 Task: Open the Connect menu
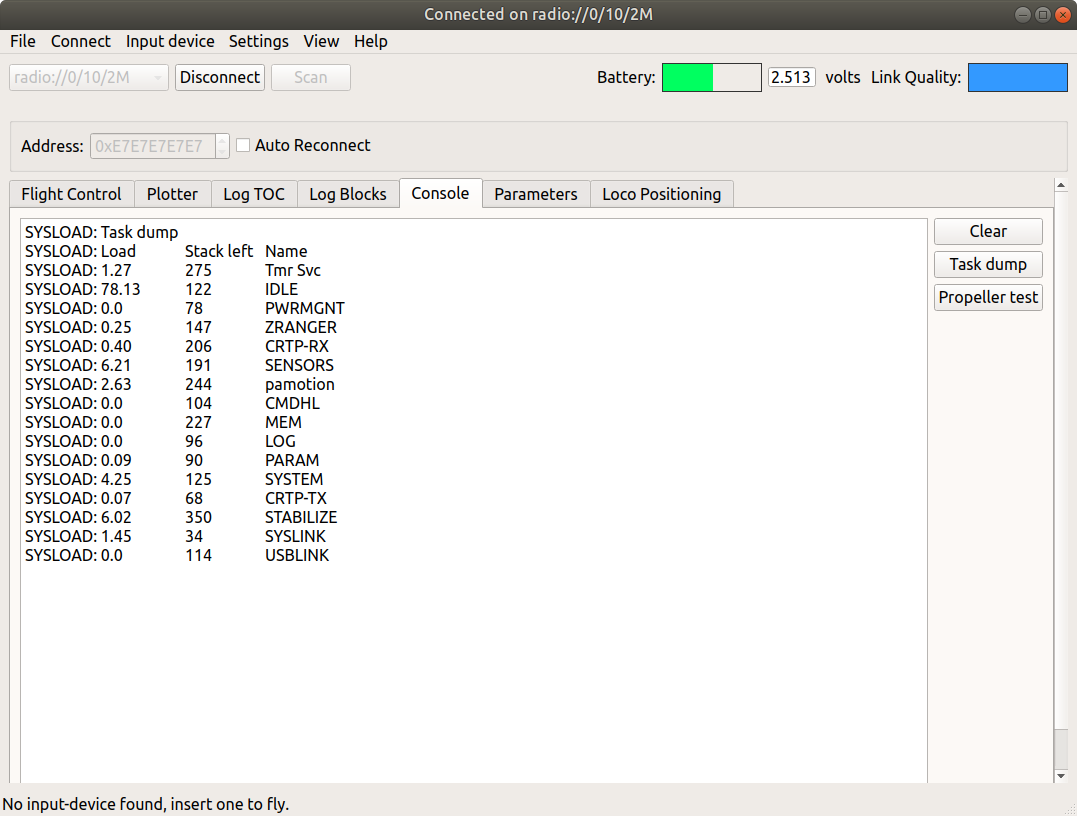81,41
